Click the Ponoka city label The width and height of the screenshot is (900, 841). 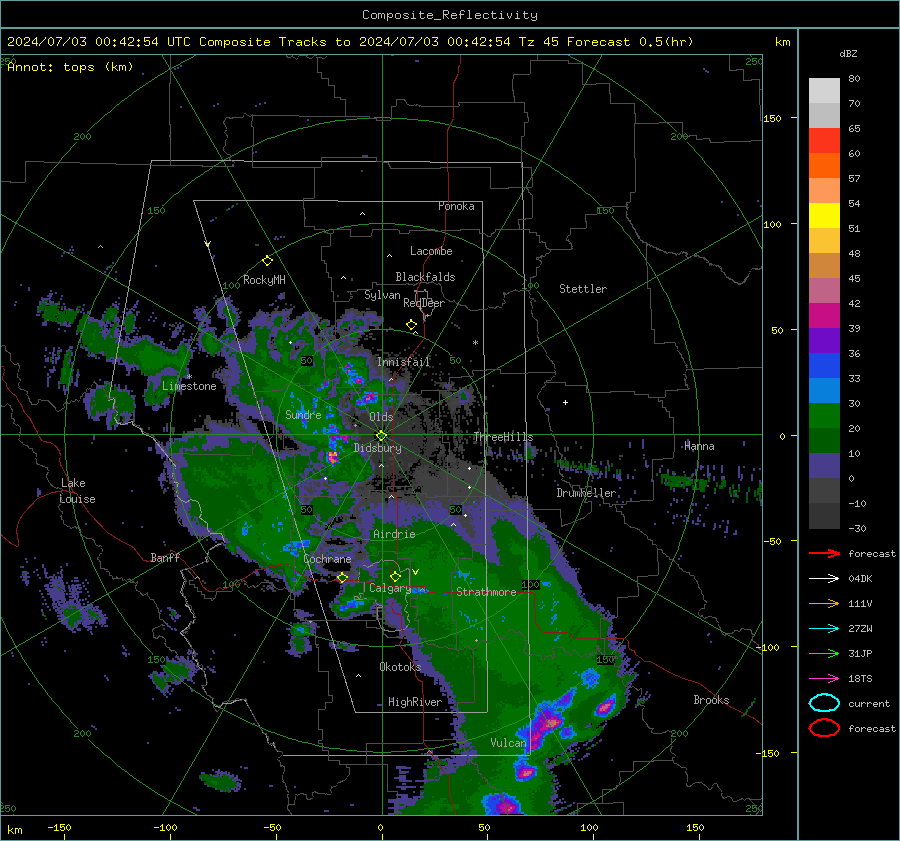point(456,206)
